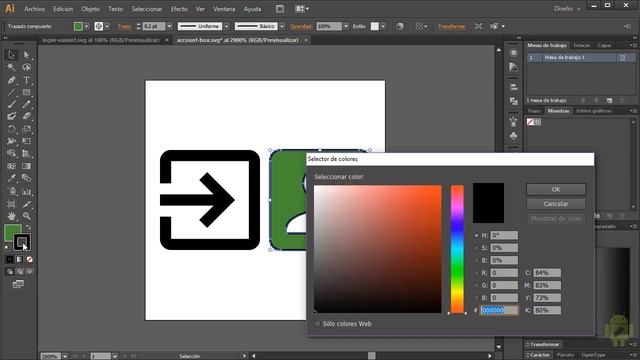This screenshot has width=640, height=360.
Task: Open the Archivo menu
Action: pos(35,9)
